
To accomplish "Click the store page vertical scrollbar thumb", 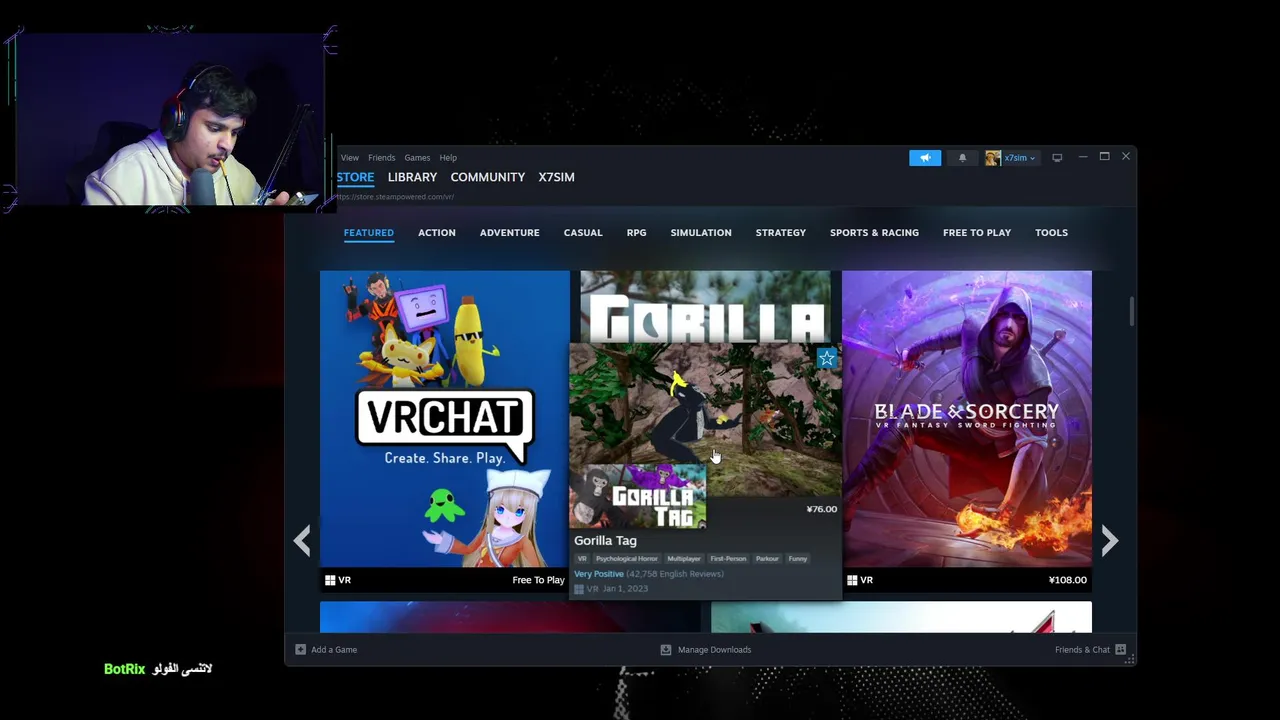I will [x=1132, y=311].
